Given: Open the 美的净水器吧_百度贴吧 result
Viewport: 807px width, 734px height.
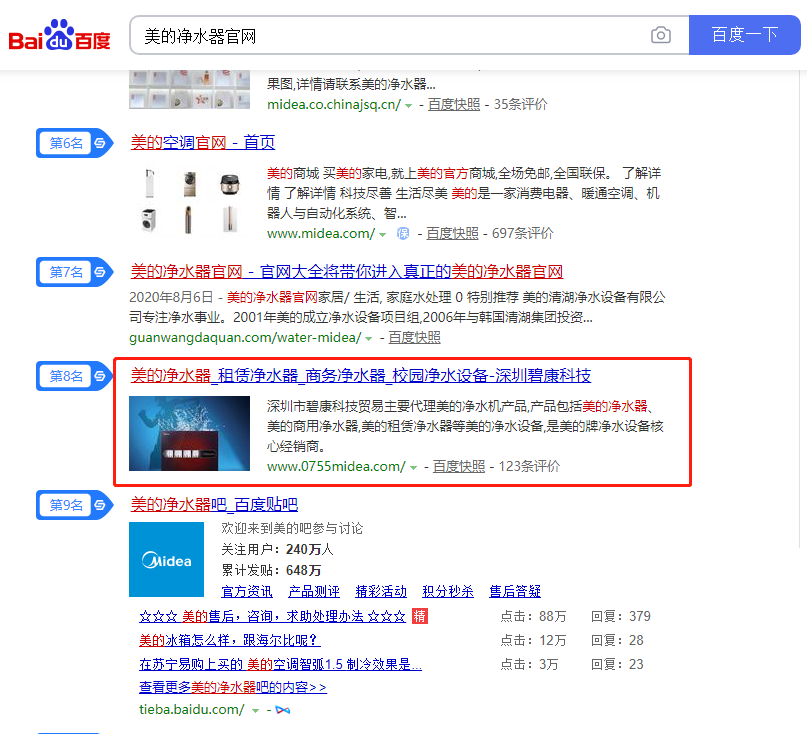Looking at the screenshot, I should click(x=214, y=504).
